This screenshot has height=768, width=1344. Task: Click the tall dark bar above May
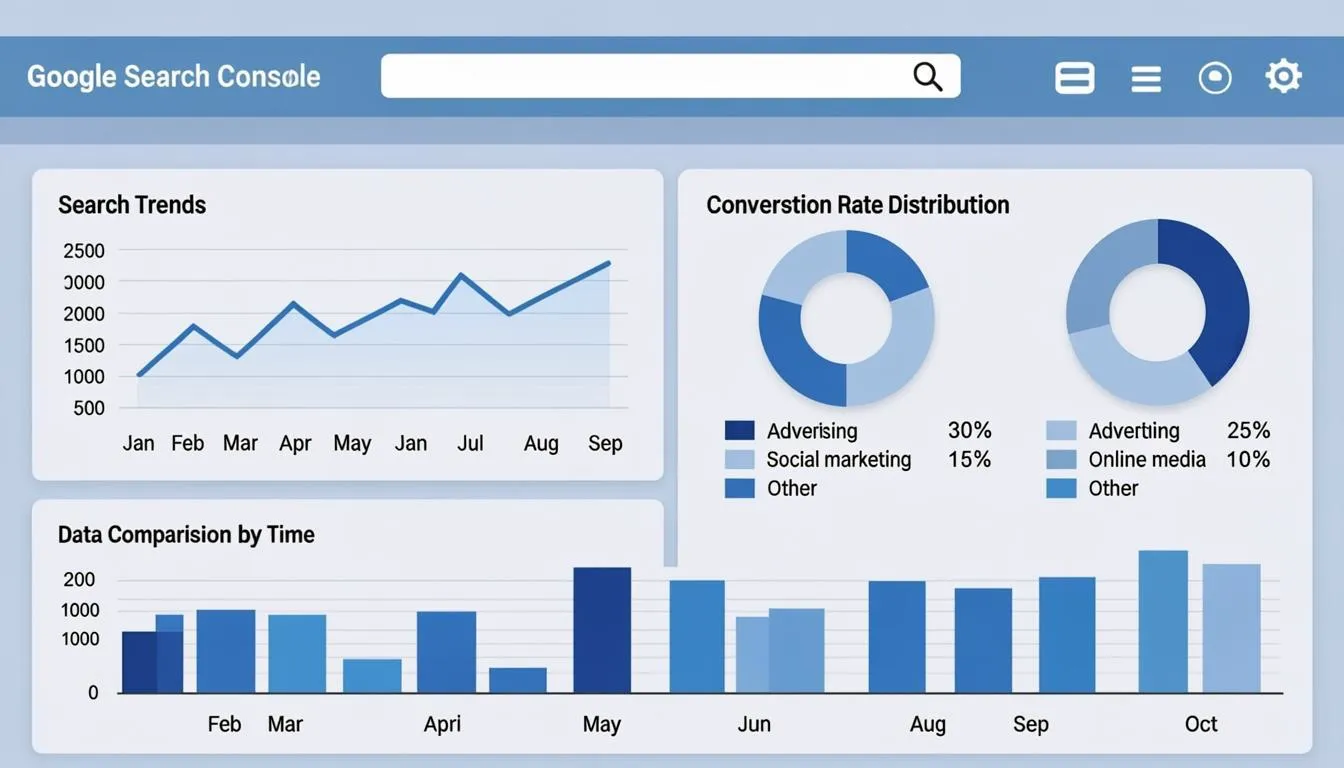coord(602,630)
